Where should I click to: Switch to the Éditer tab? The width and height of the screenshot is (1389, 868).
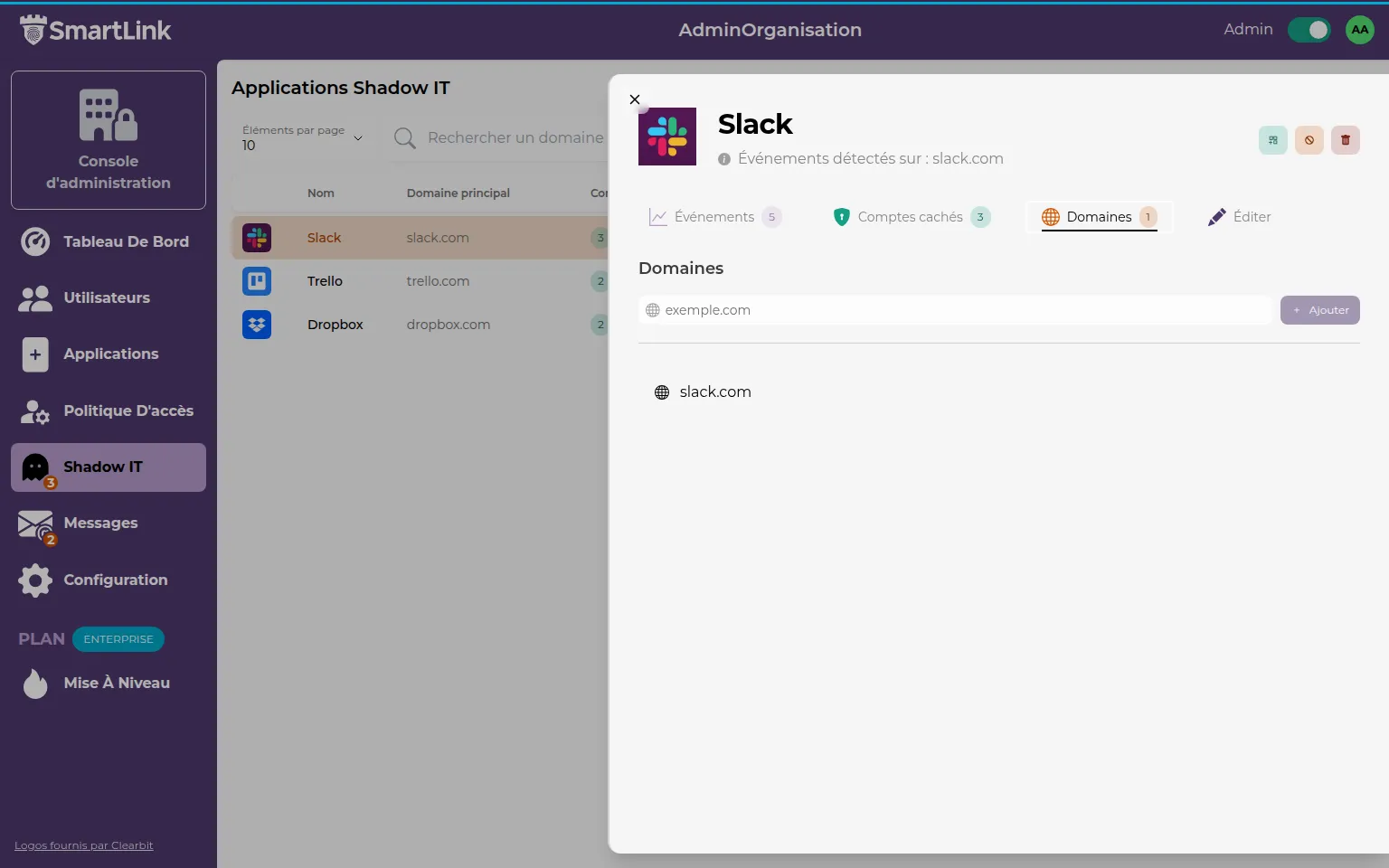[x=1239, y=217]
